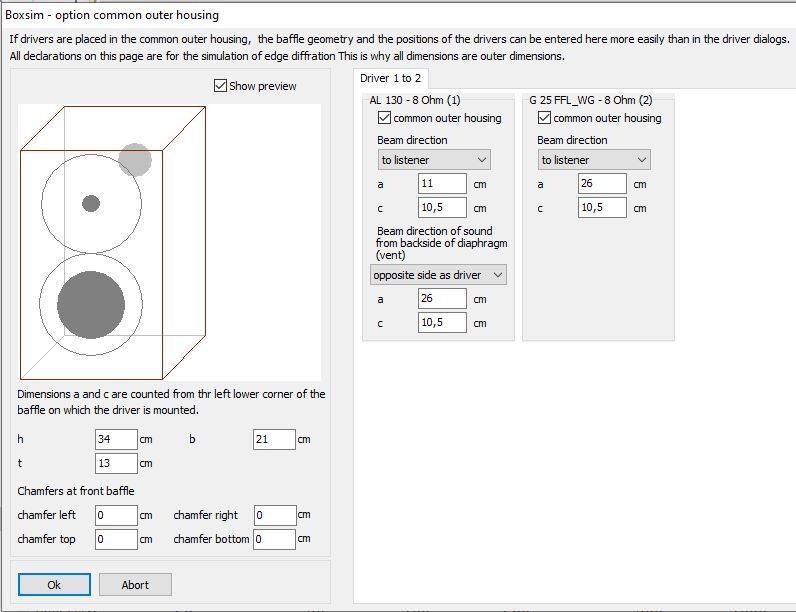This screenshot has height=612, width=796.
Task: Click the G 25 FFL_WG 'a' field showing 26
Action: [602, 183]
